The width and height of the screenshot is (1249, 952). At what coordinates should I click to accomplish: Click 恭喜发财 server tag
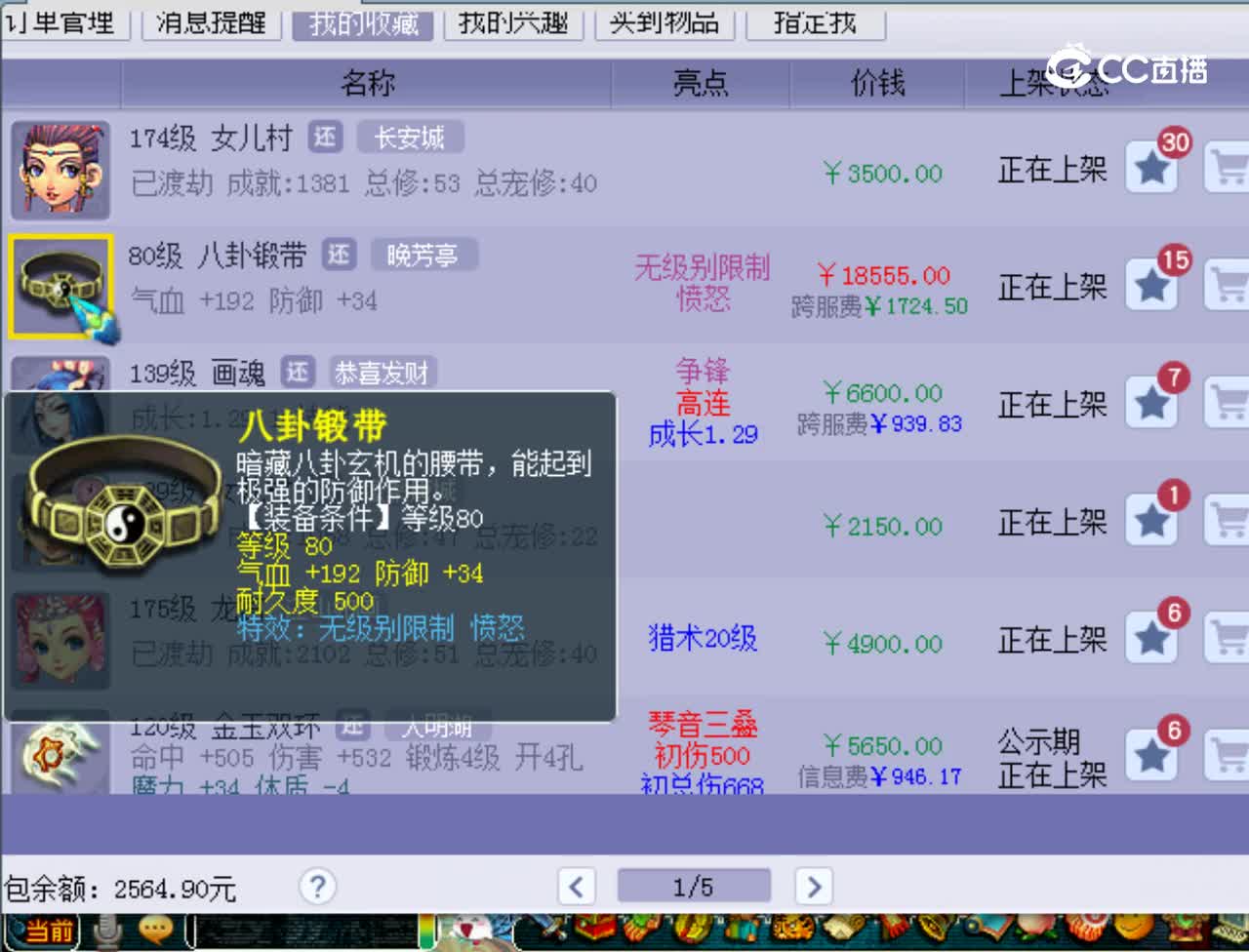click(382, 372)
